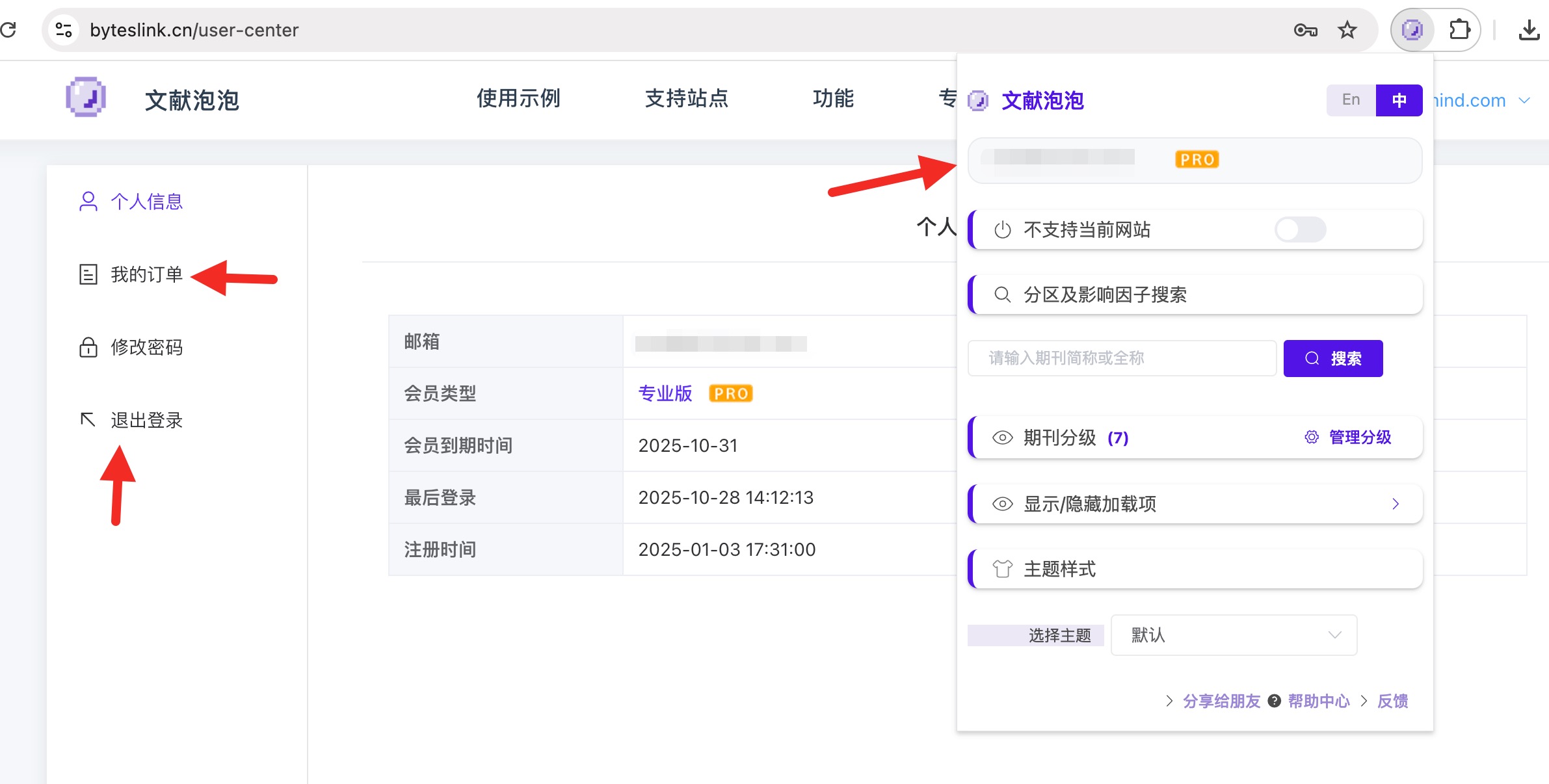Open the browser extensions puzzle icon
This screenshot has width=1549, height=784.
pos(1459,30)
